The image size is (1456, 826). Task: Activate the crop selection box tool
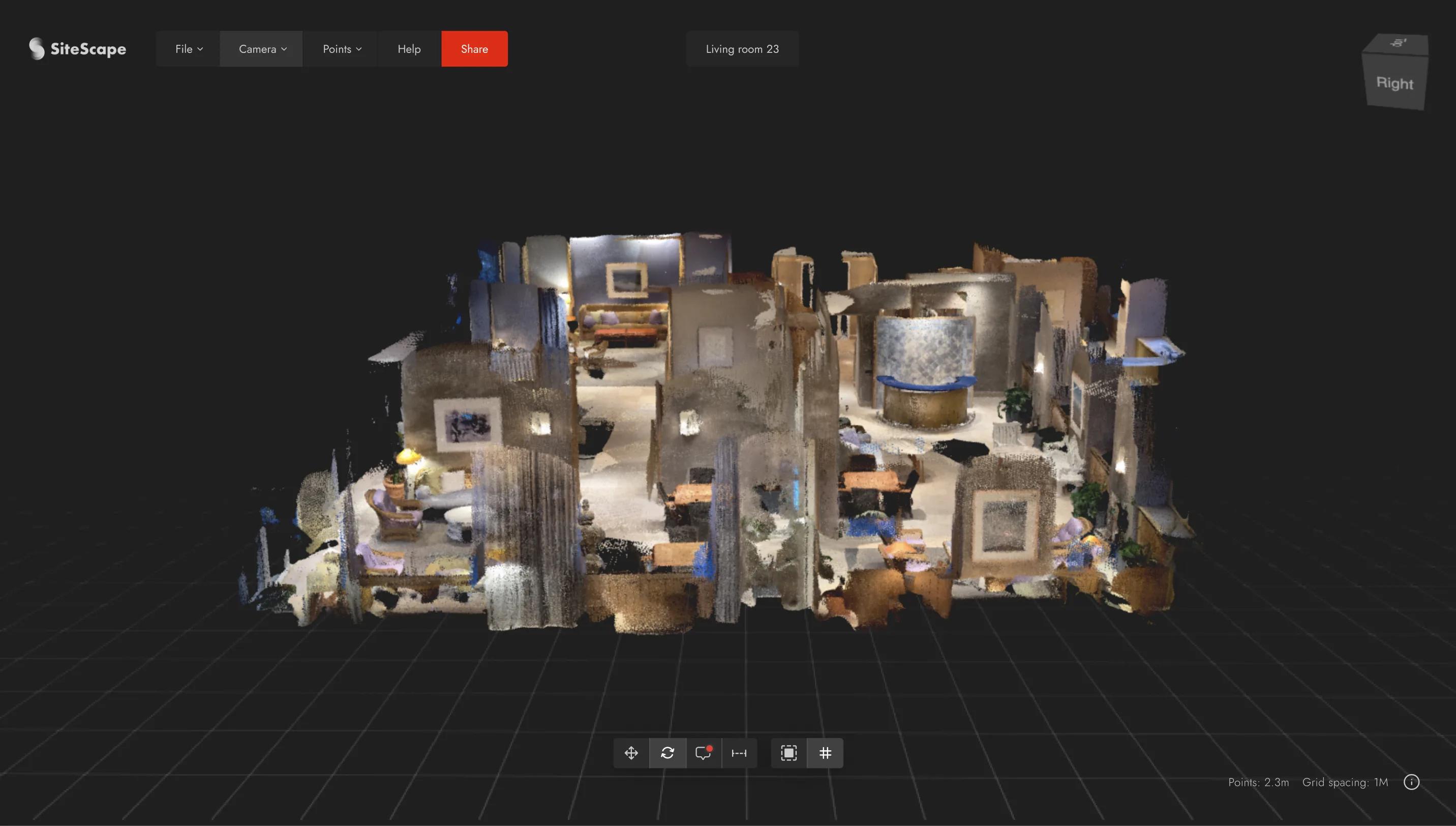[x=788, y=753]
